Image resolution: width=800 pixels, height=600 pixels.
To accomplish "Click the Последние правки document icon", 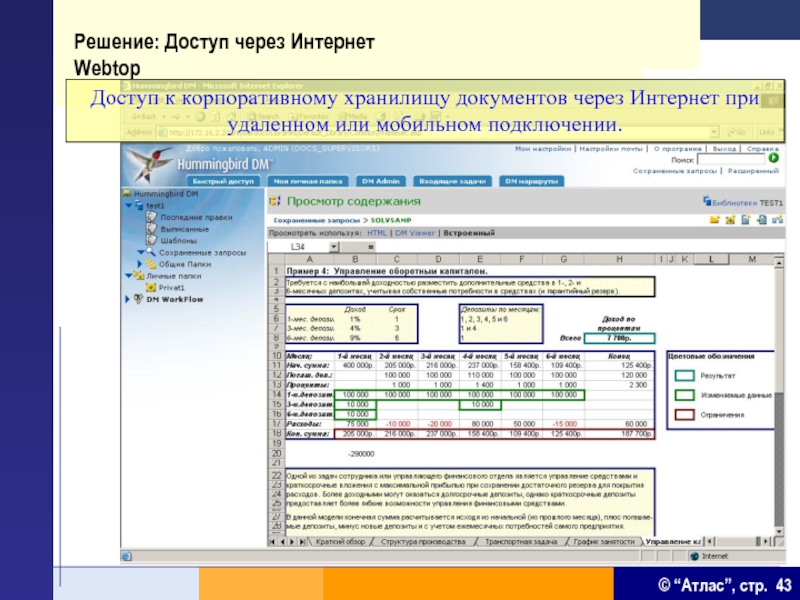I will [152, 217].
